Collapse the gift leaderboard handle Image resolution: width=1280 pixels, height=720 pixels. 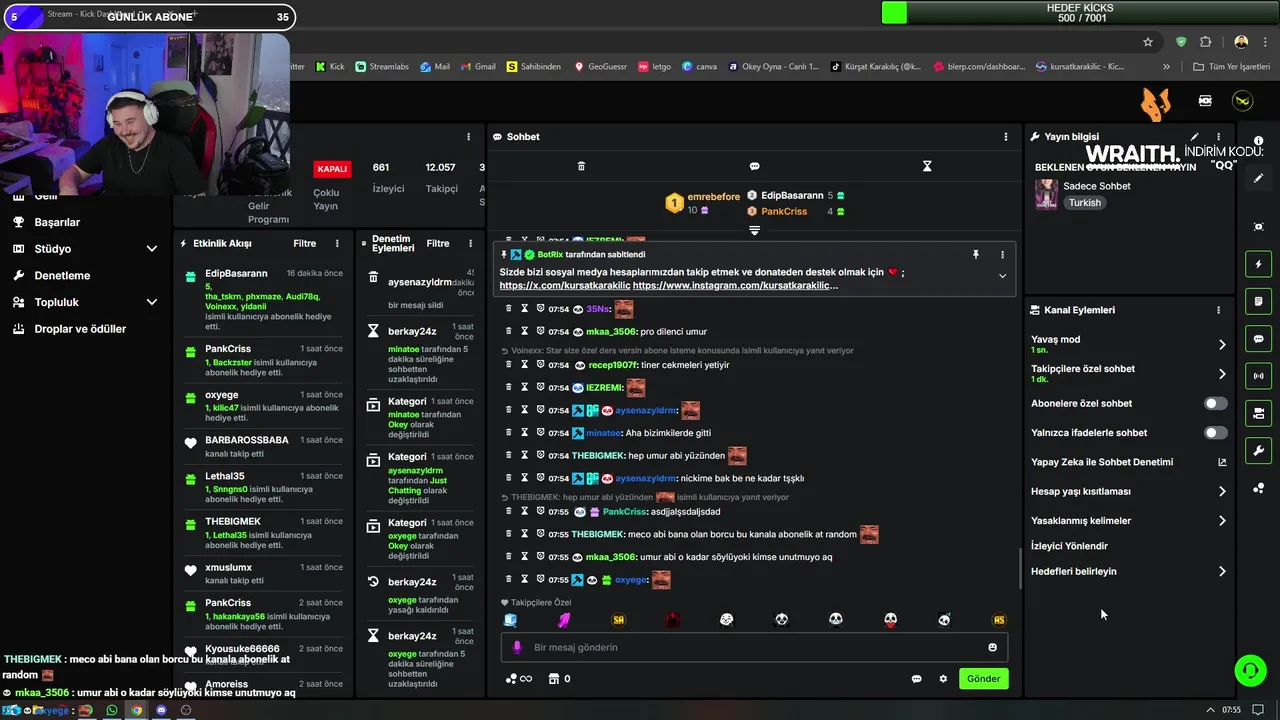coord(754,230)
